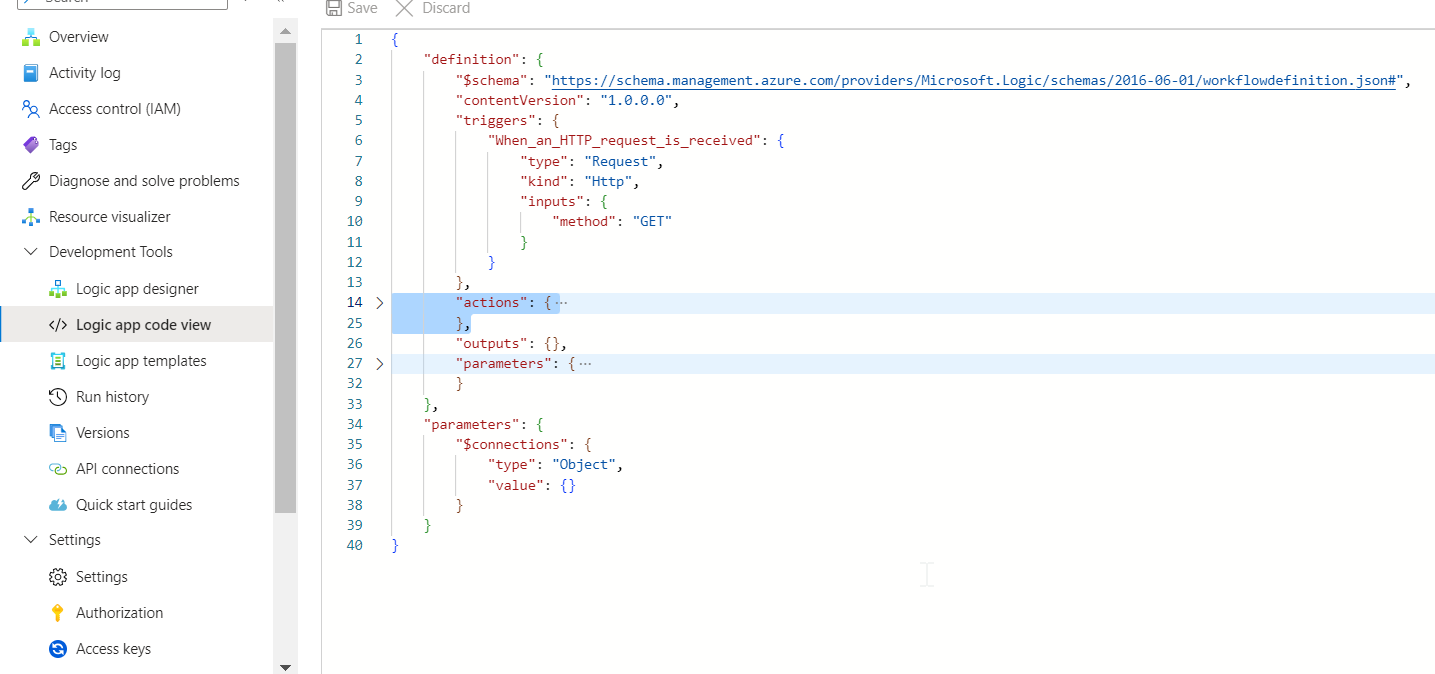The image size is (1435, 674).
Task: Collapse the Development Tools section
Action: pyautogui.click(x=29, y=252)
